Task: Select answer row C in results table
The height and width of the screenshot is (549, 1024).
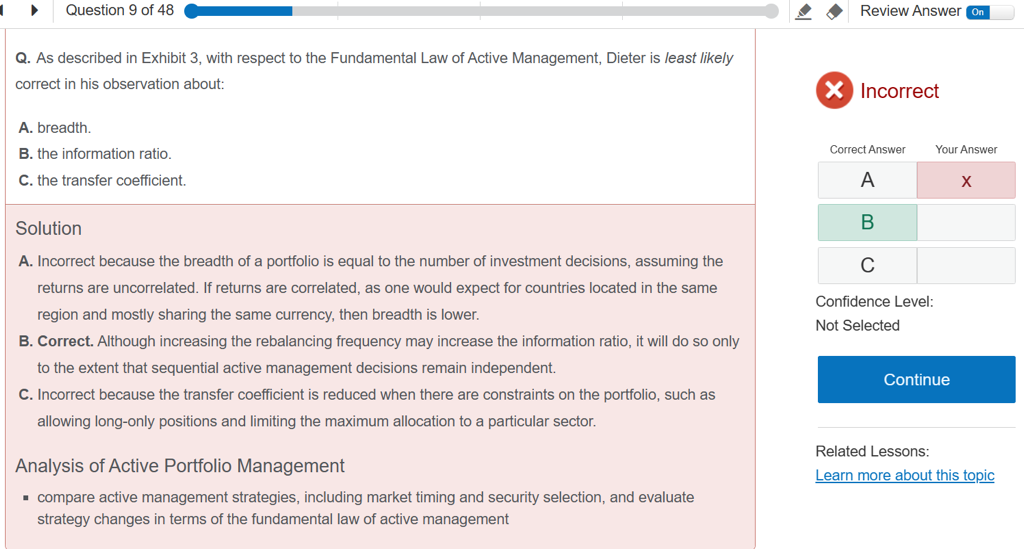Action: (867, 265)
